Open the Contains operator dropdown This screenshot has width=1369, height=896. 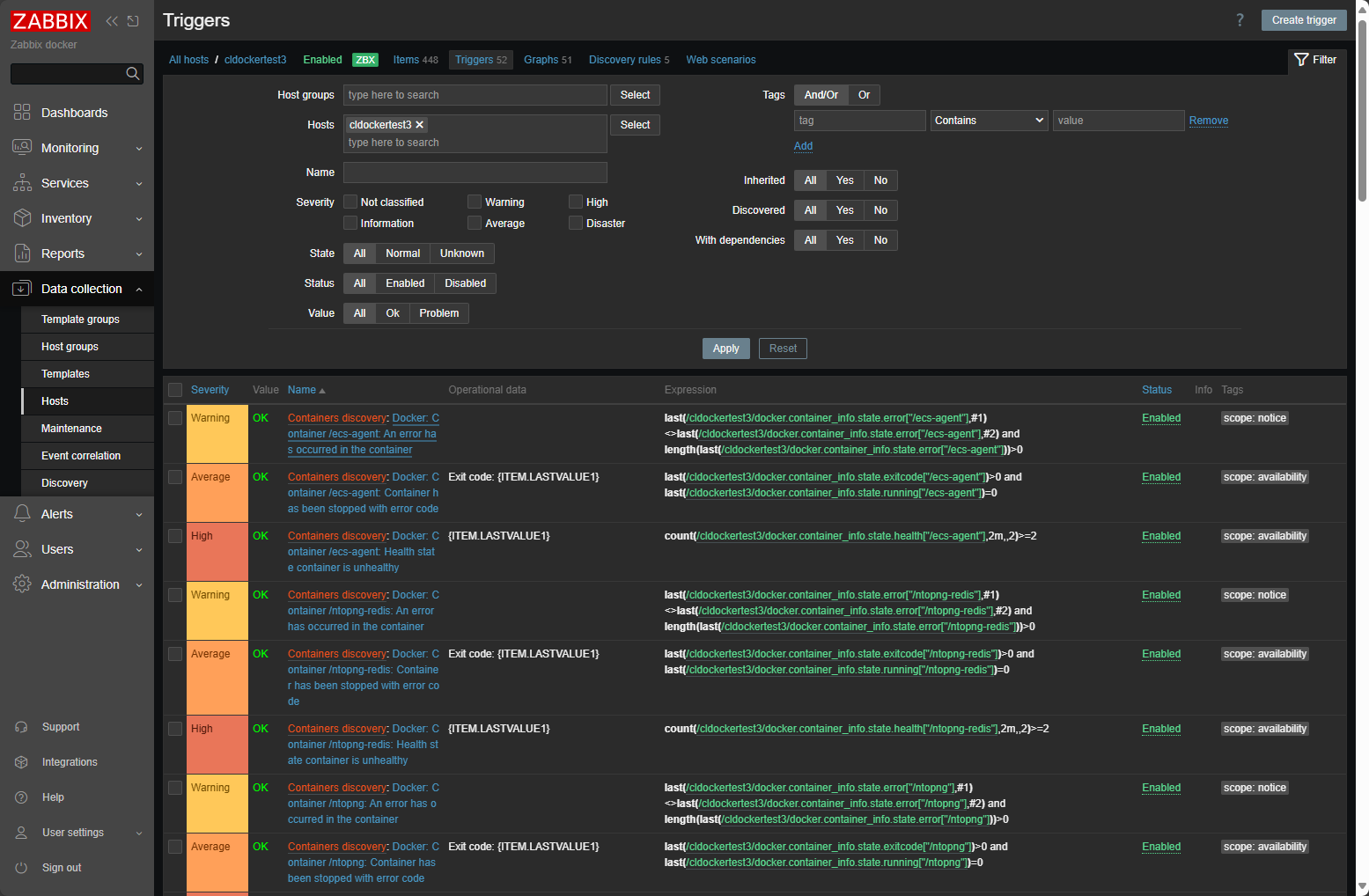click(988, 120)
